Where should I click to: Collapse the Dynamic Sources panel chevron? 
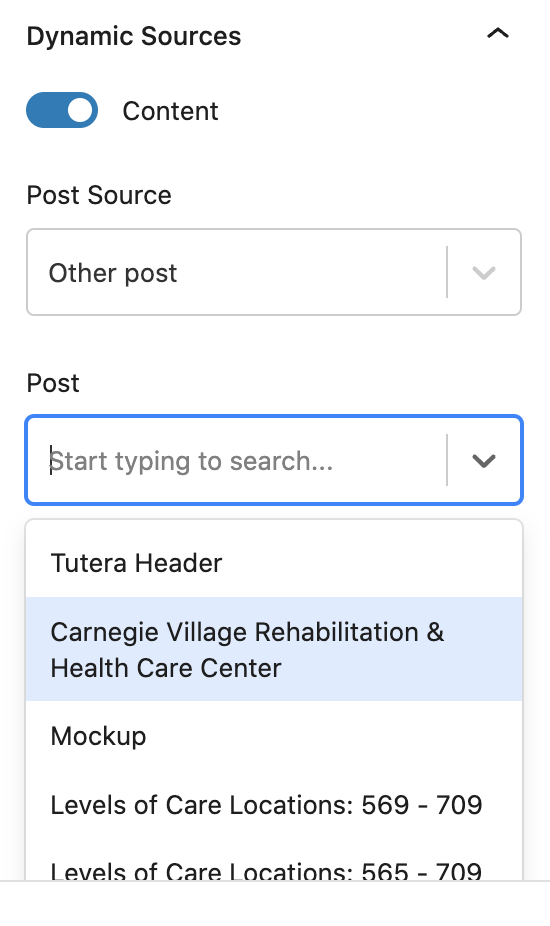[x=497, y=34]
